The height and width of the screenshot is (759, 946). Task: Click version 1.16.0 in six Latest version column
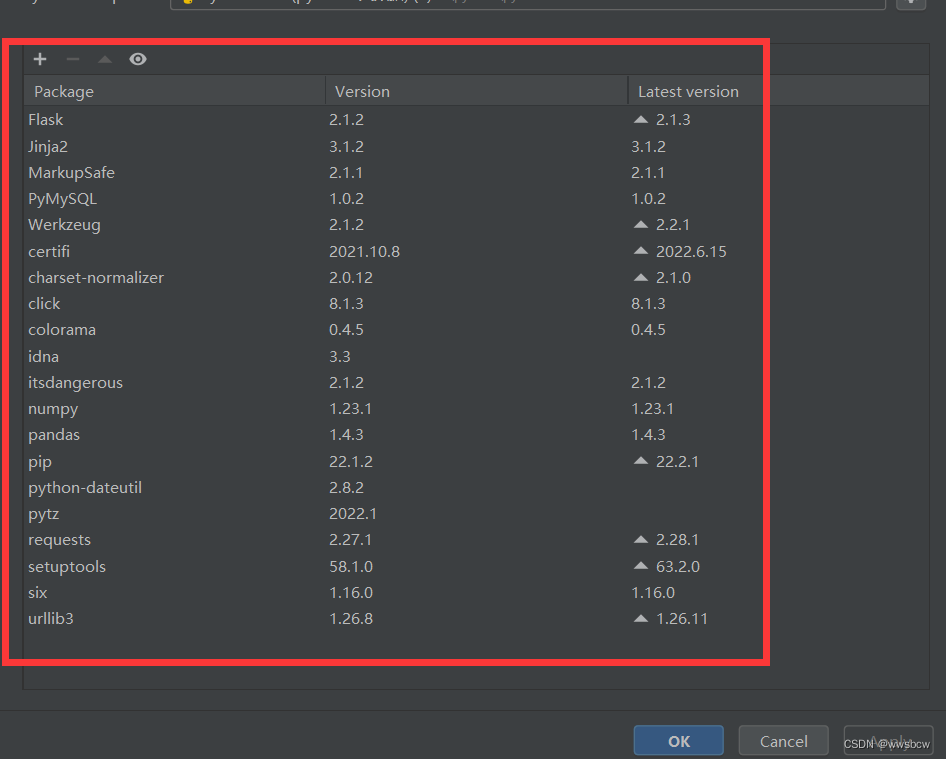[x=653, y=592]
